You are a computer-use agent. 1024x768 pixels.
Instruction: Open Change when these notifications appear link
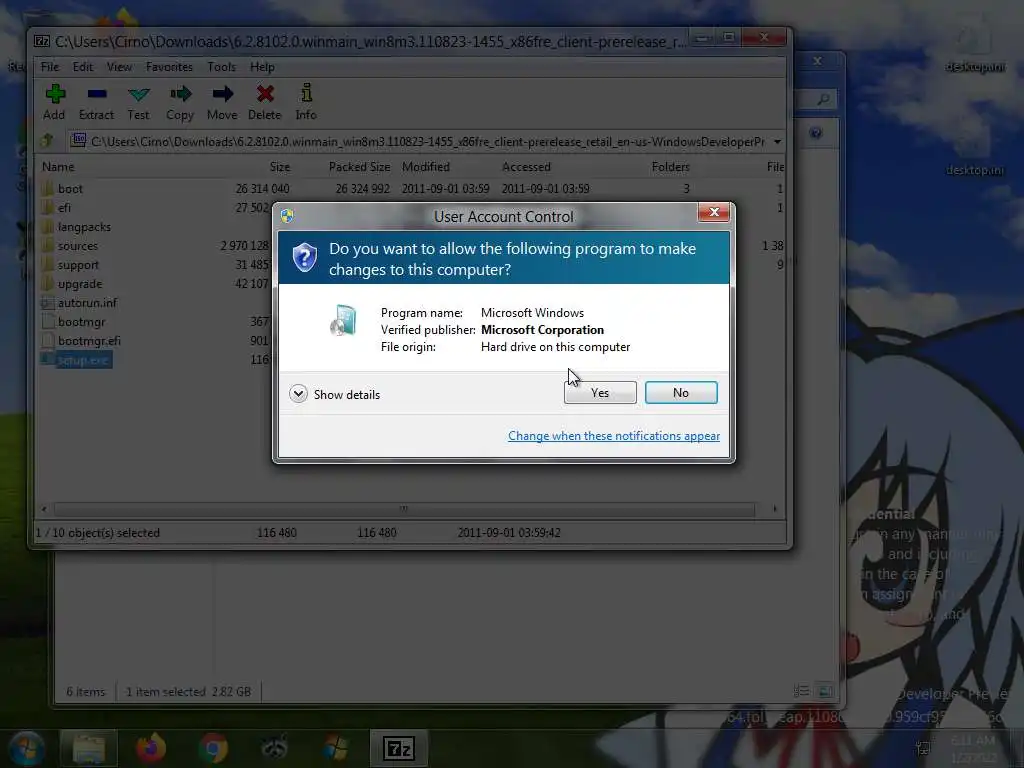(614, 436)
